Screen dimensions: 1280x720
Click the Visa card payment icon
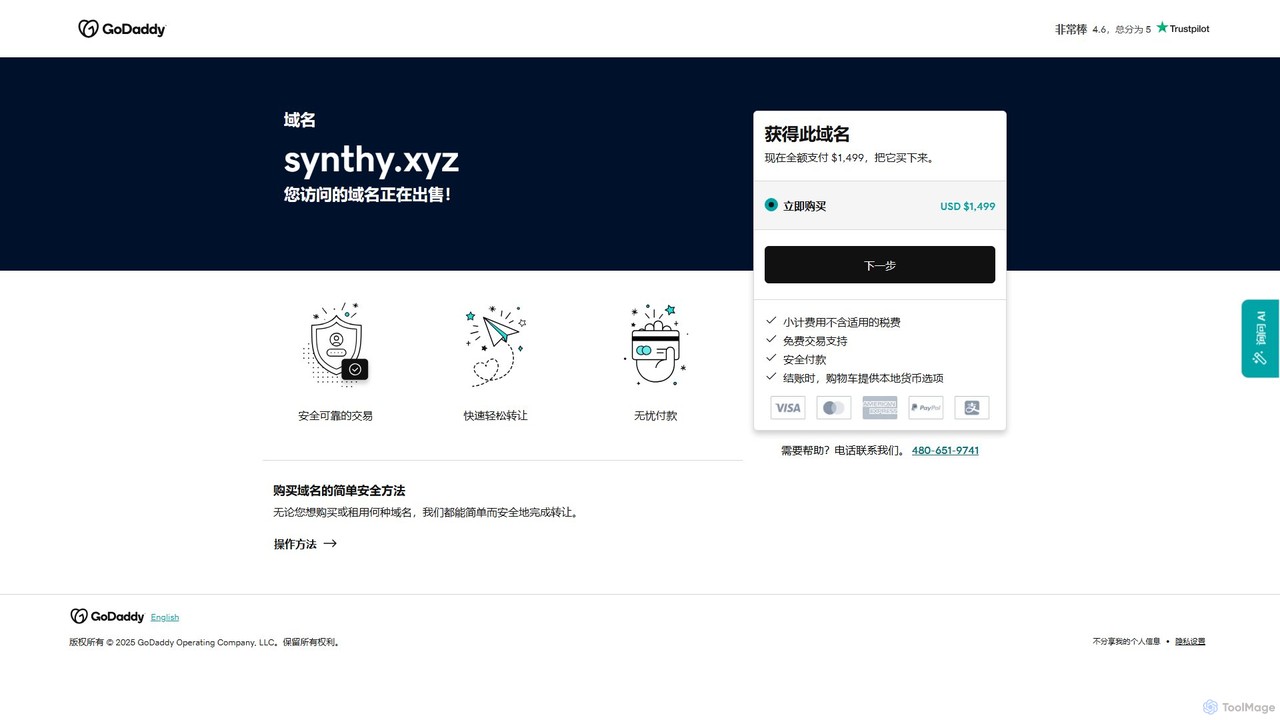(x=788, y=407)
